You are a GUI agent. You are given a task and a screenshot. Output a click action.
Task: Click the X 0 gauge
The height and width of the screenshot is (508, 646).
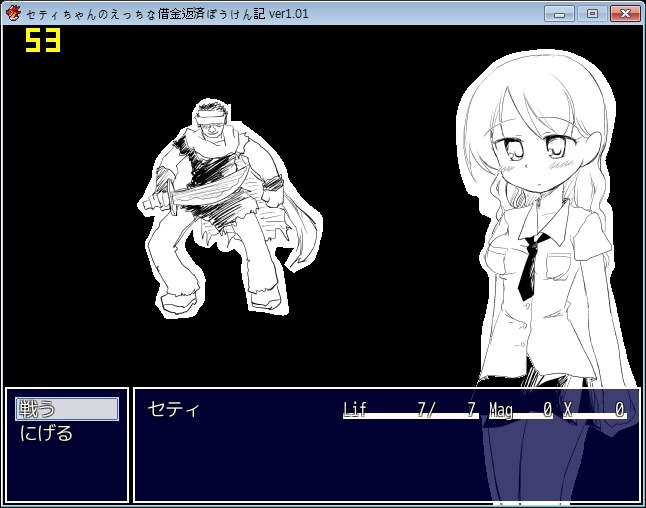pyautogui.click(x=595, y=410)
